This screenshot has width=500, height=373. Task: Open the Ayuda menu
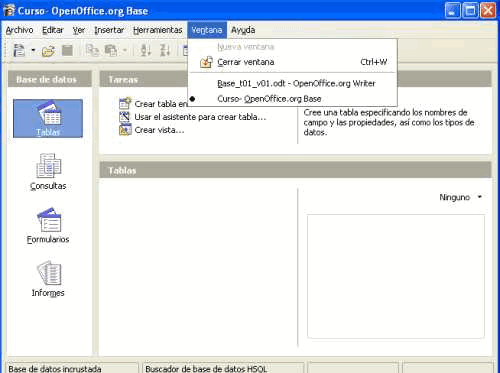point(243,30)
